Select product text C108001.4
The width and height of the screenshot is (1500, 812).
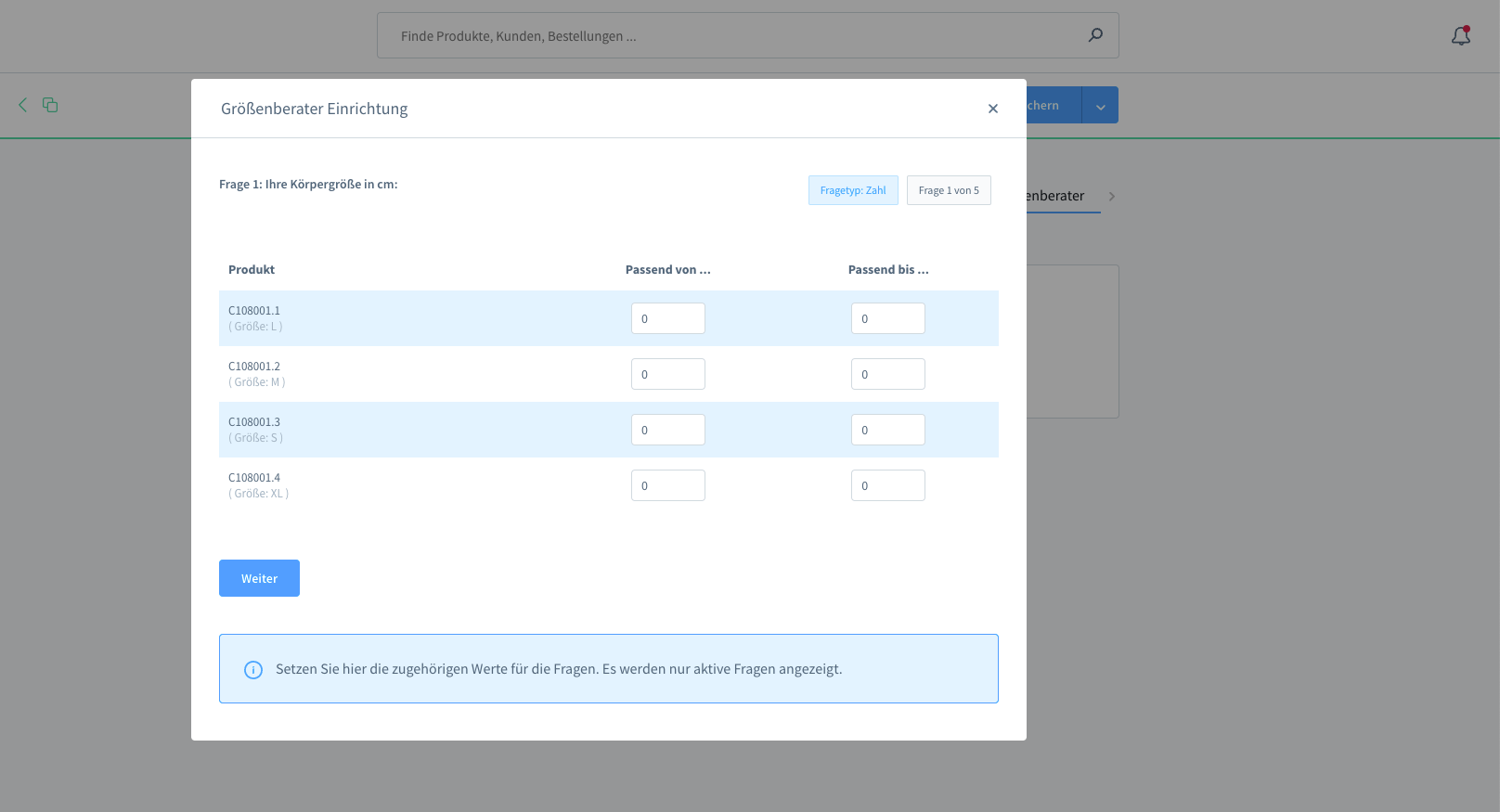pyautogui.click(x=254, y=478)
